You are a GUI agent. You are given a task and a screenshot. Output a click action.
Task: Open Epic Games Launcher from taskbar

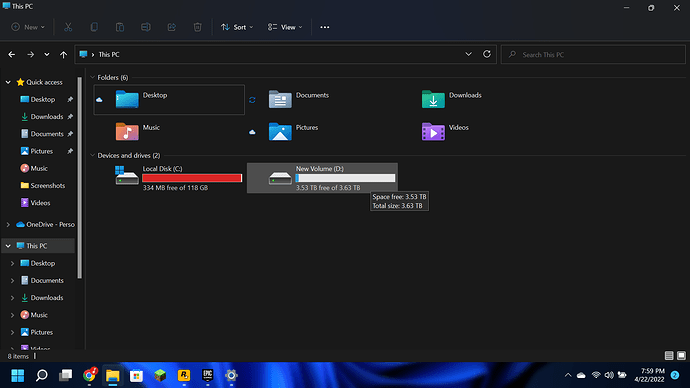[x=208, y=375]
